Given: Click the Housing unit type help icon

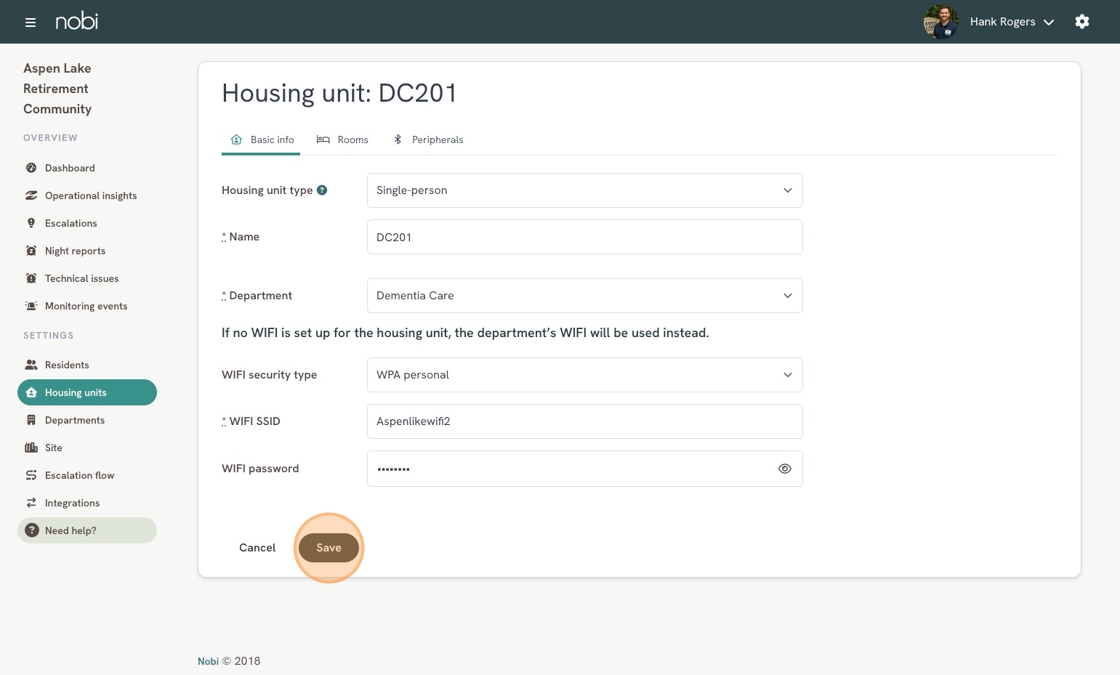Looking at the screenshot, I should click(x=322, y=190).
